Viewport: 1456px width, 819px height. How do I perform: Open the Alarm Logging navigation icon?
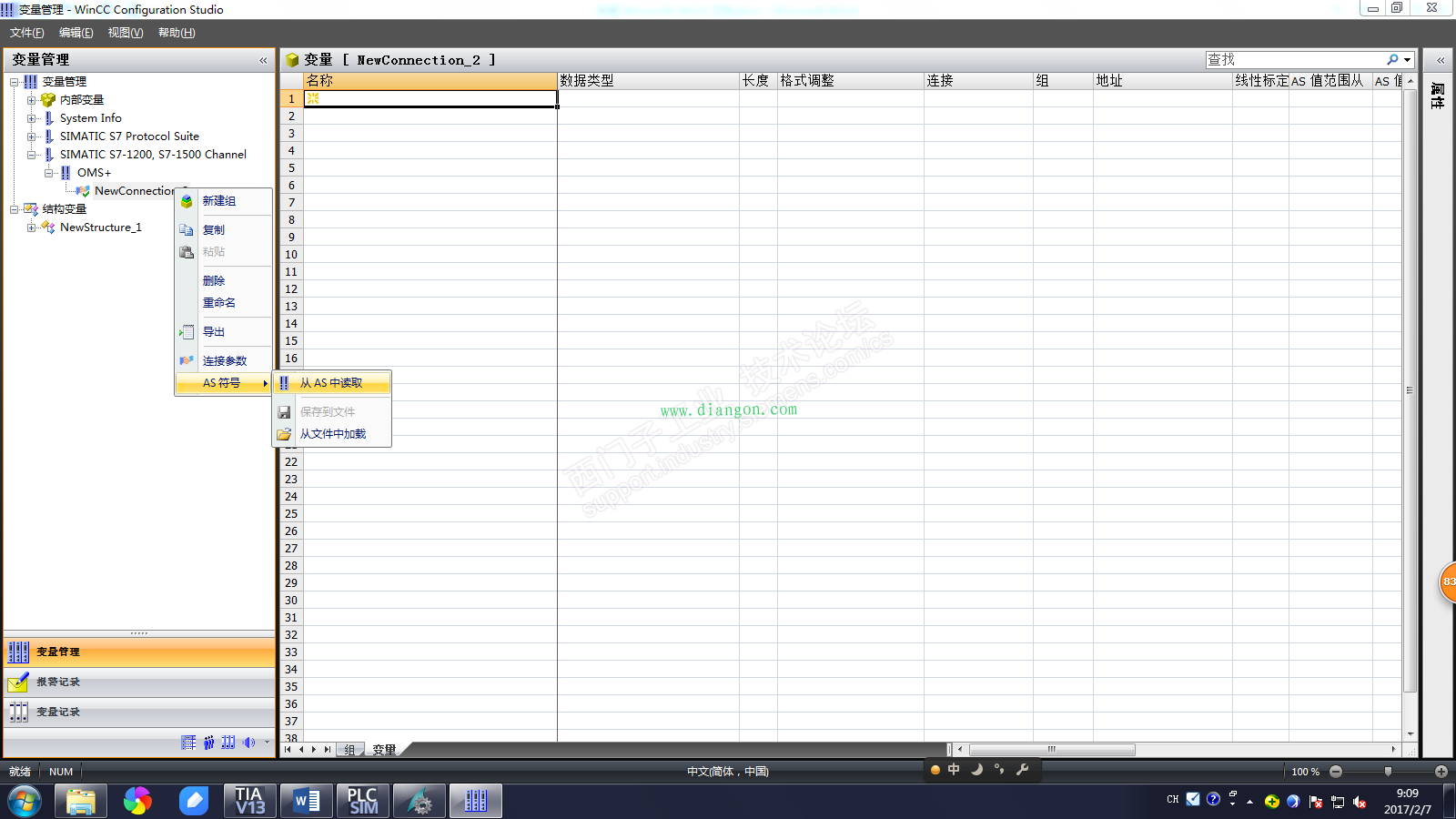pyautogui.click(x=18, y=682)
